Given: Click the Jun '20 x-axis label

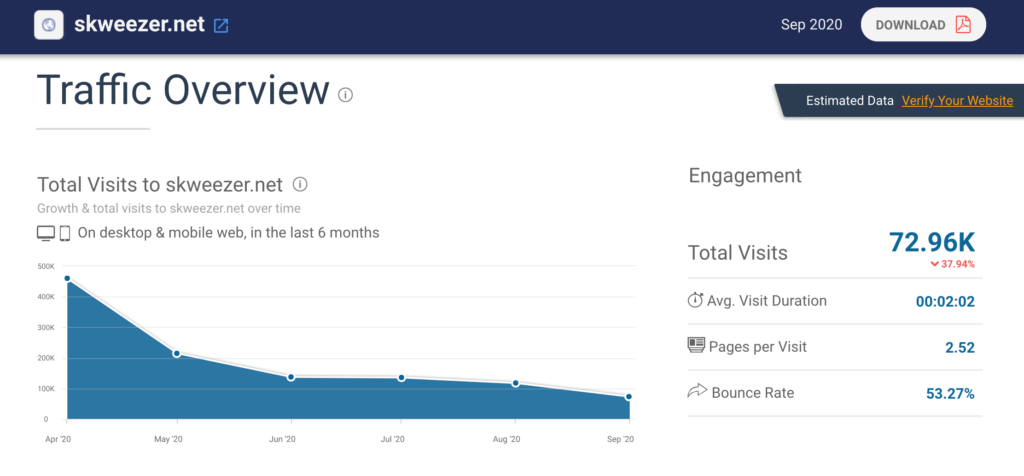Looking at the screenshot, I should (x=281, y=439).
